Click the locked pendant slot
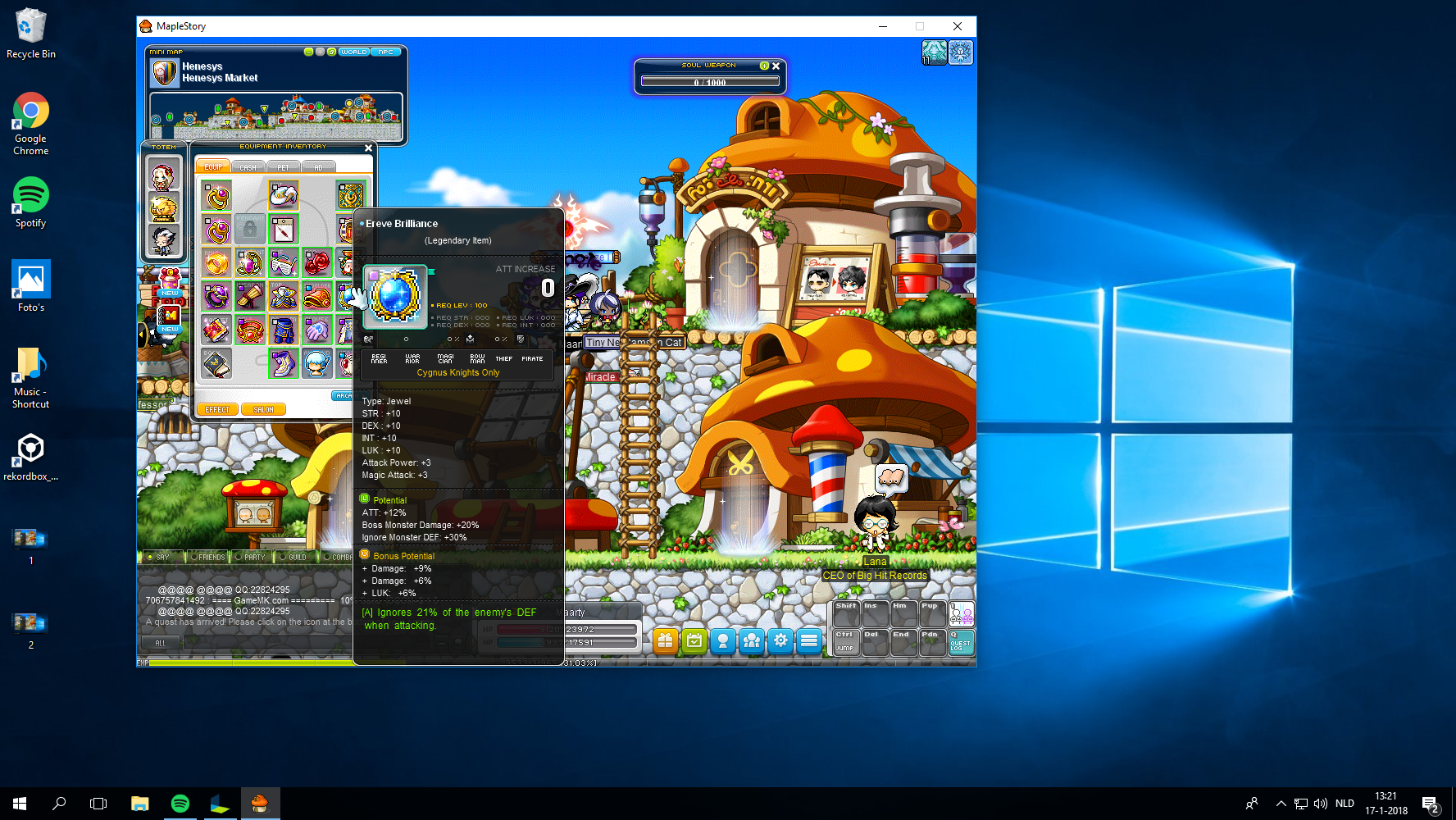The height and width of the screenshot is (820, 1456). point(250,230)
